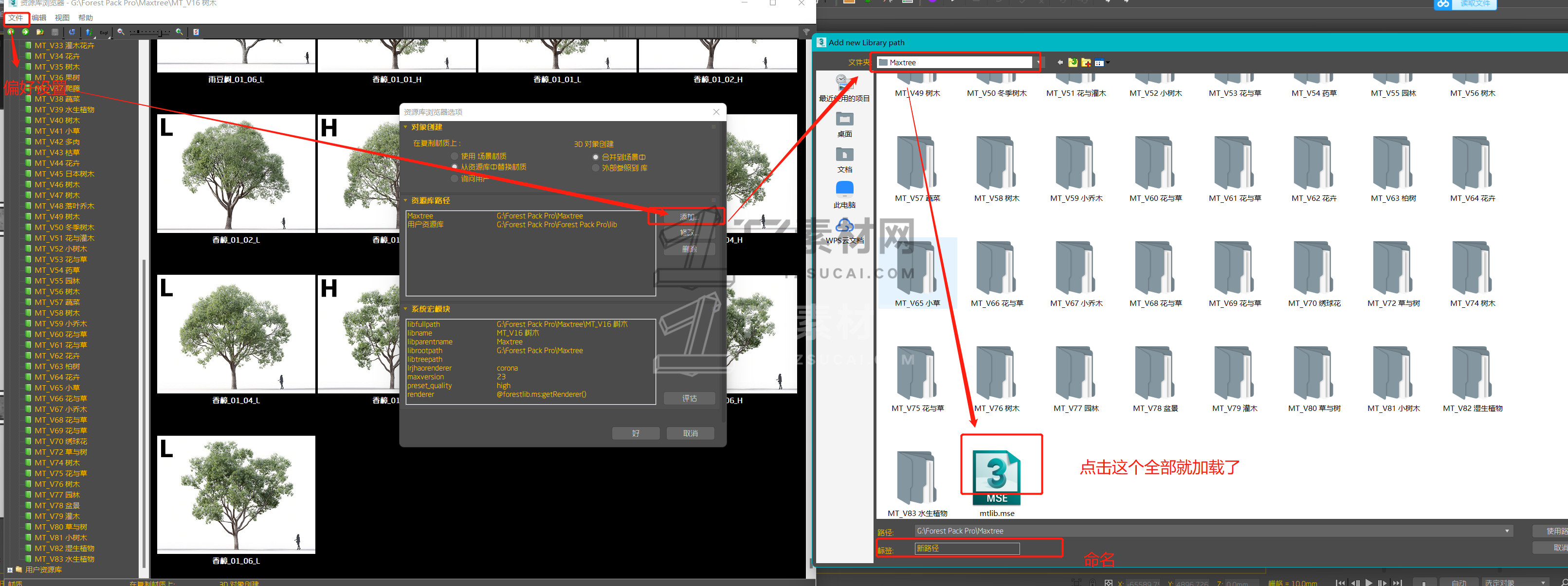Select 询问用户 radio button
1568x586 pixels.
click(454, 178)
